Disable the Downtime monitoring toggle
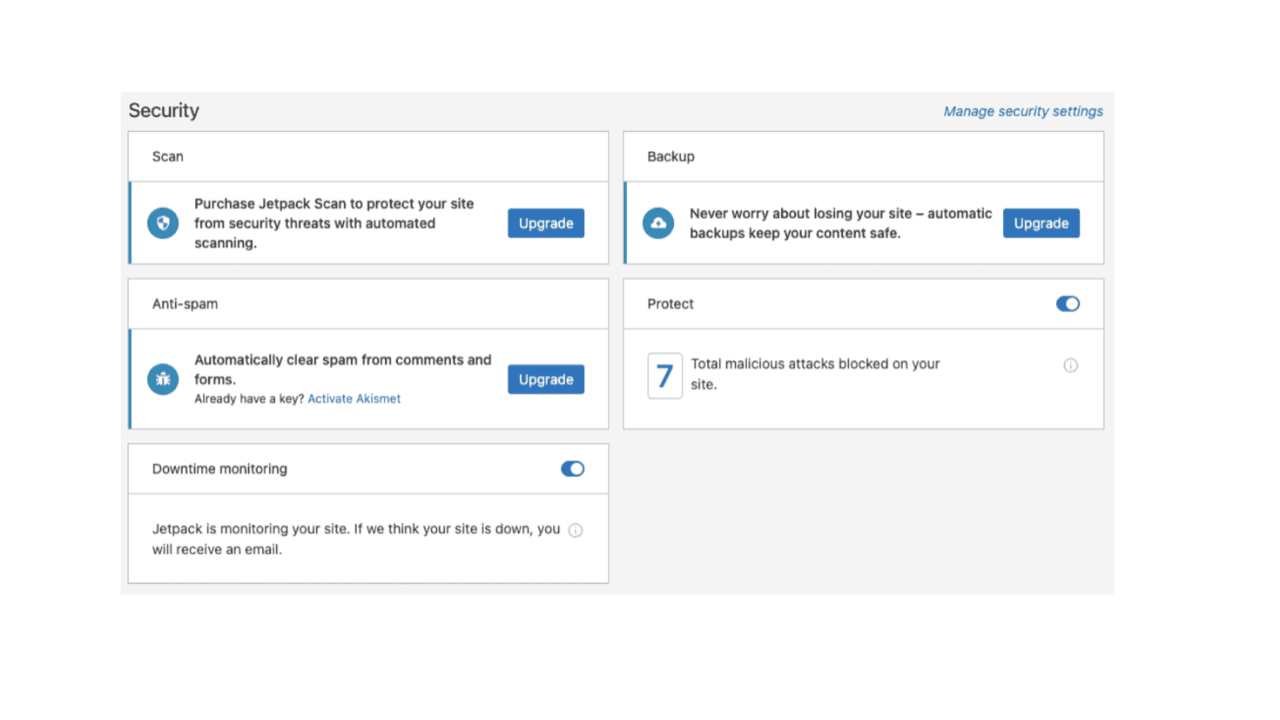 click(573, 469)
